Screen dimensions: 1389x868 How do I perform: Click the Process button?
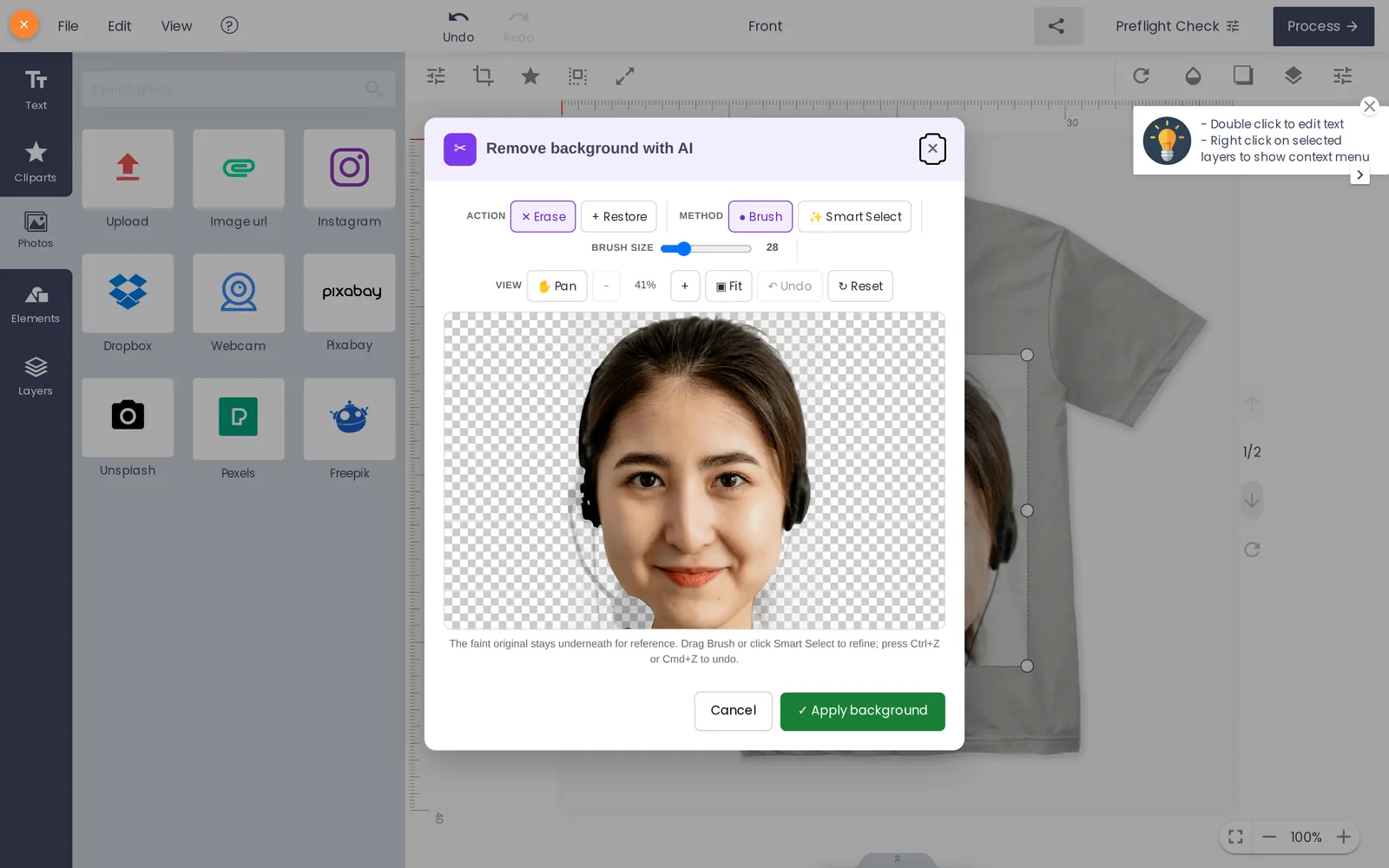(x=1323, y=26)
